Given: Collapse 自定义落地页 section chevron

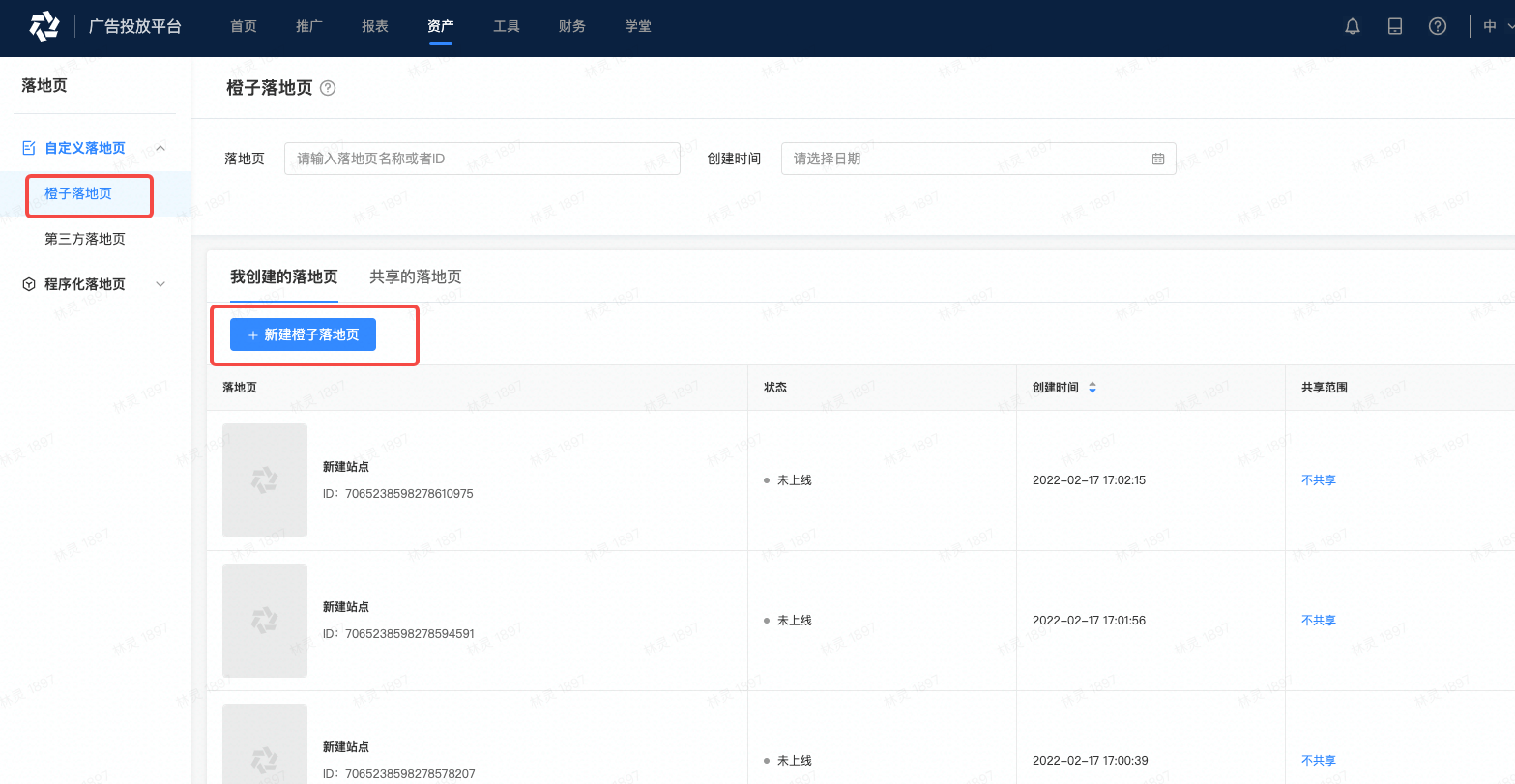Looking at the screenshot, I should pyautogui.click(x=160, y=148).
